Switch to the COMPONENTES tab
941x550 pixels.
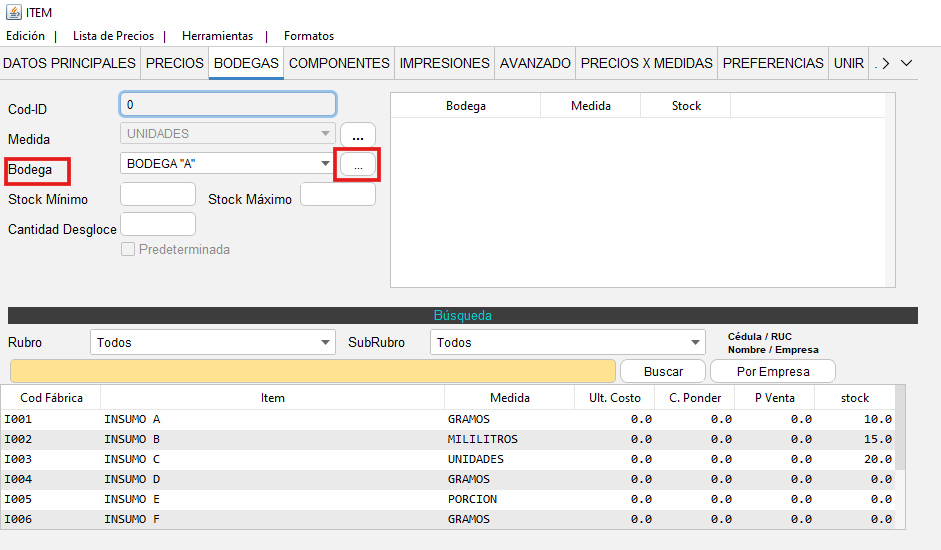(x=339, y=63)
